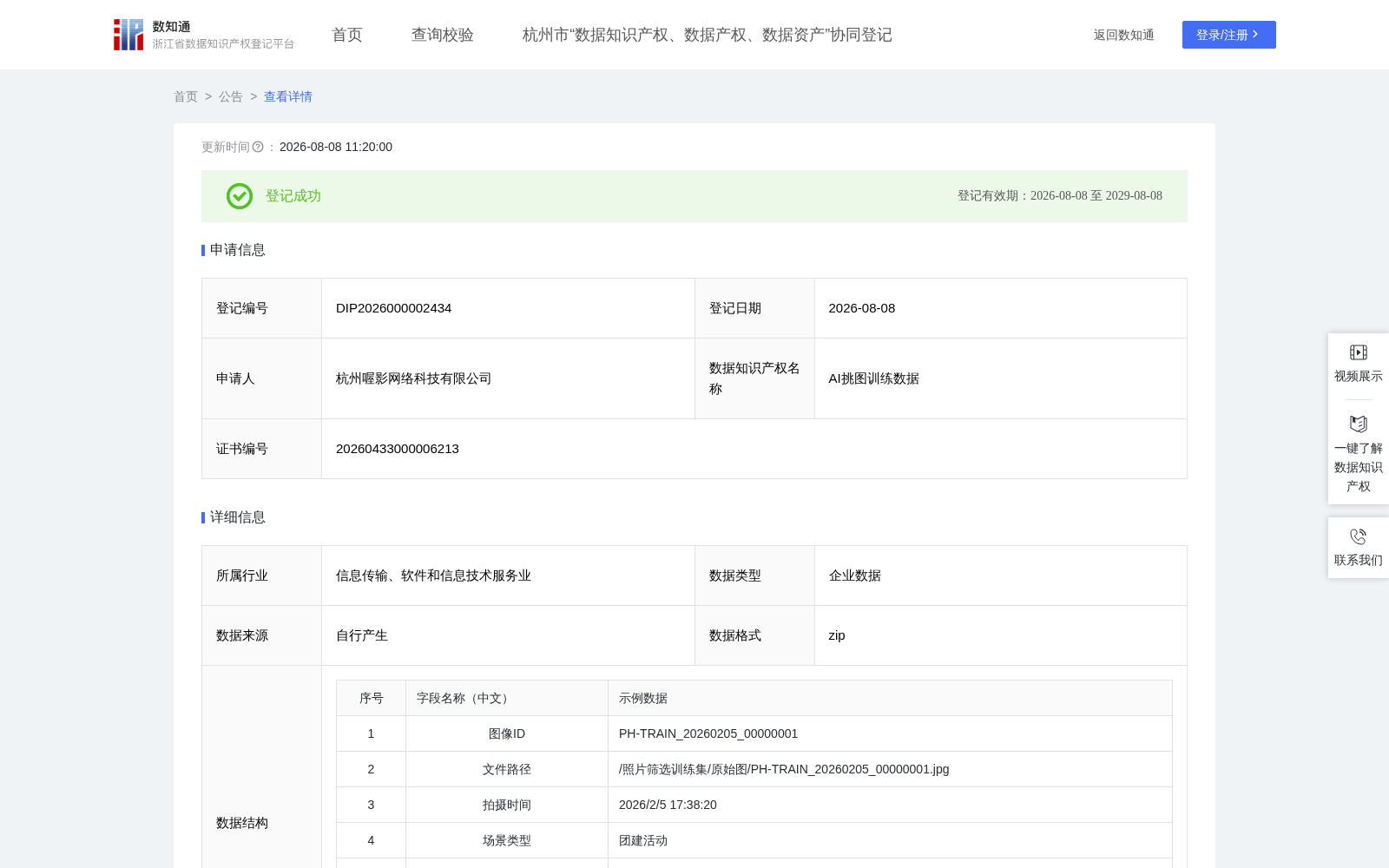Click the 详细信息 section heading
This screenshot has height=868, width=1389.
pyautogui.click(x=238, y=517)
